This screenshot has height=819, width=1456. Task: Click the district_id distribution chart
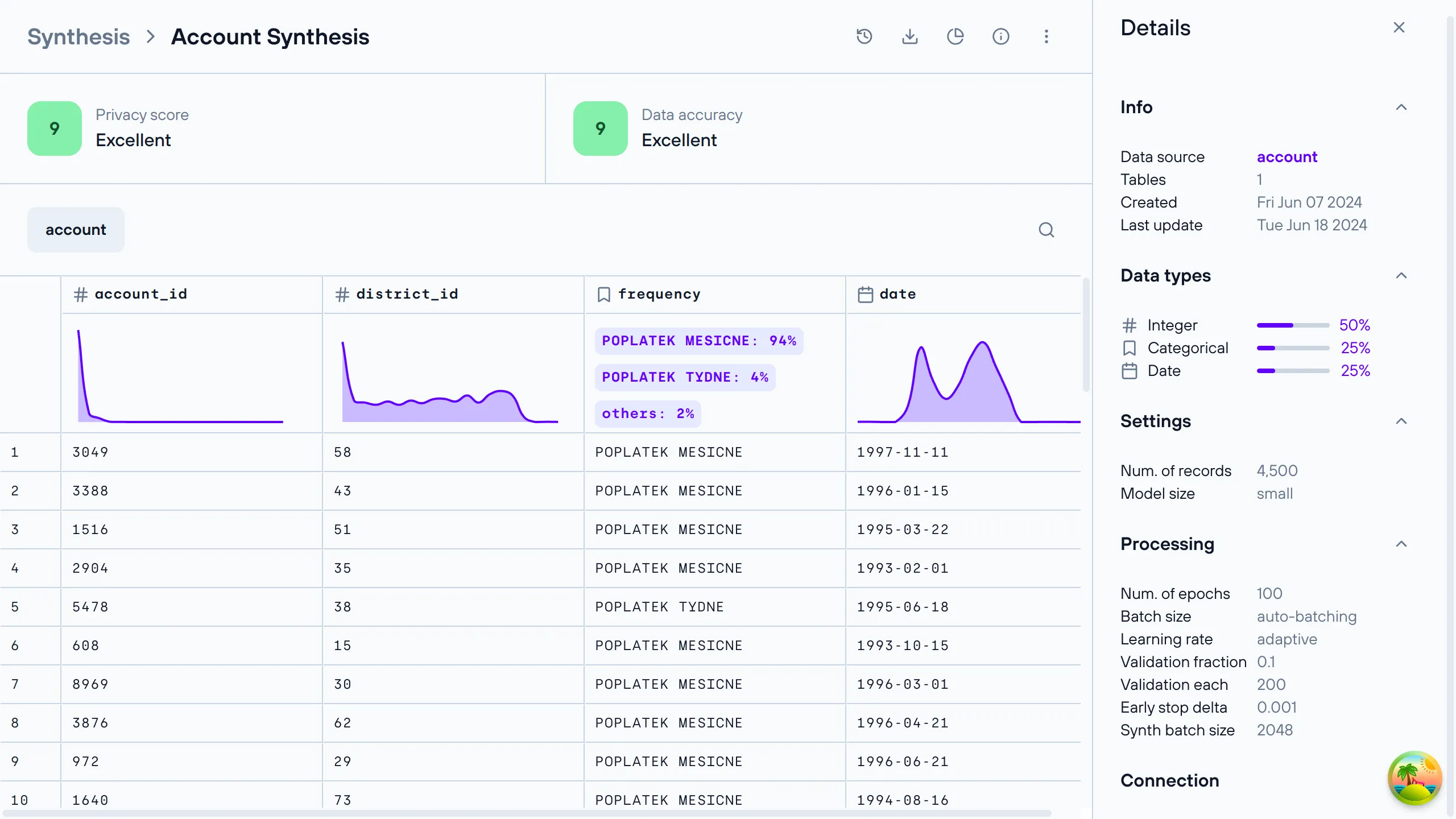tap(450, 381)
